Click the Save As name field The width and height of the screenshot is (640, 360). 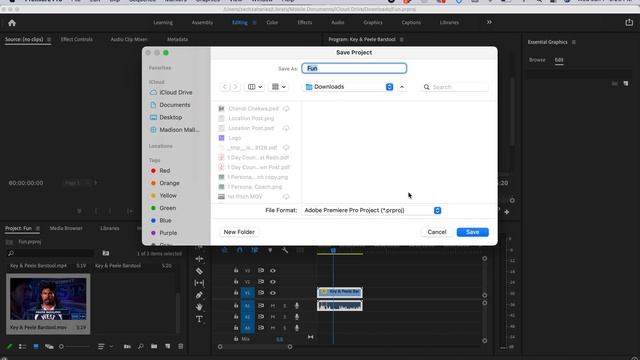354,68
